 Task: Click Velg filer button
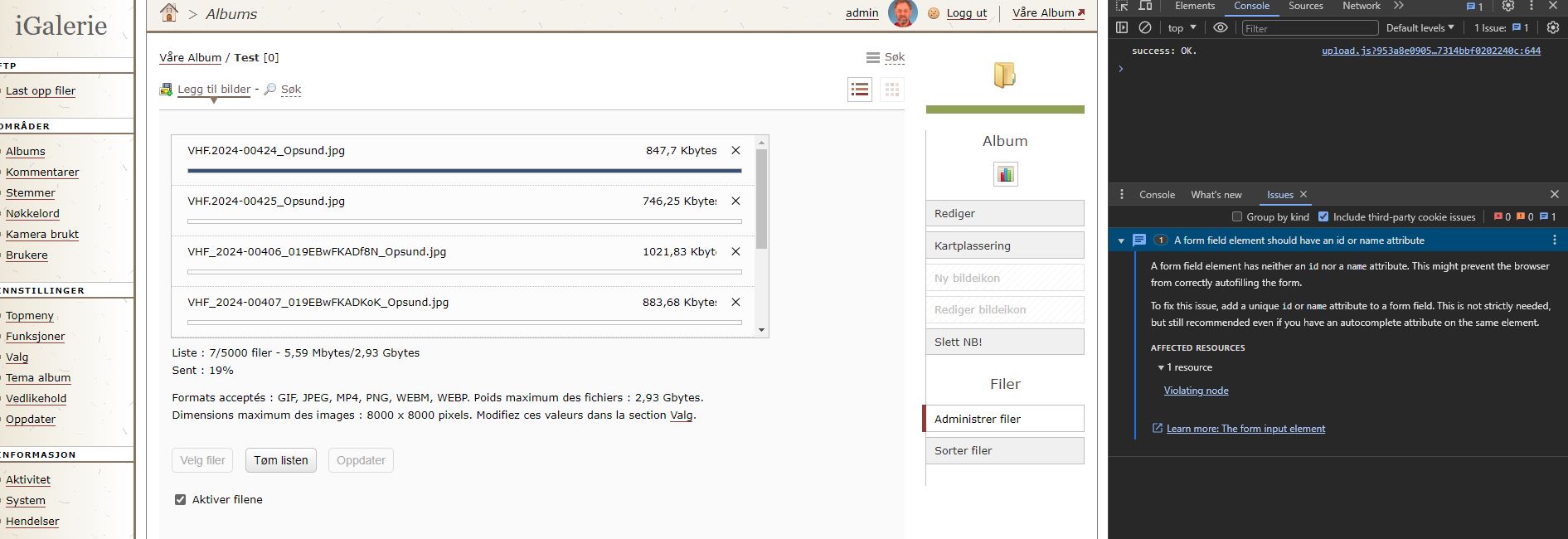point(203,460)
